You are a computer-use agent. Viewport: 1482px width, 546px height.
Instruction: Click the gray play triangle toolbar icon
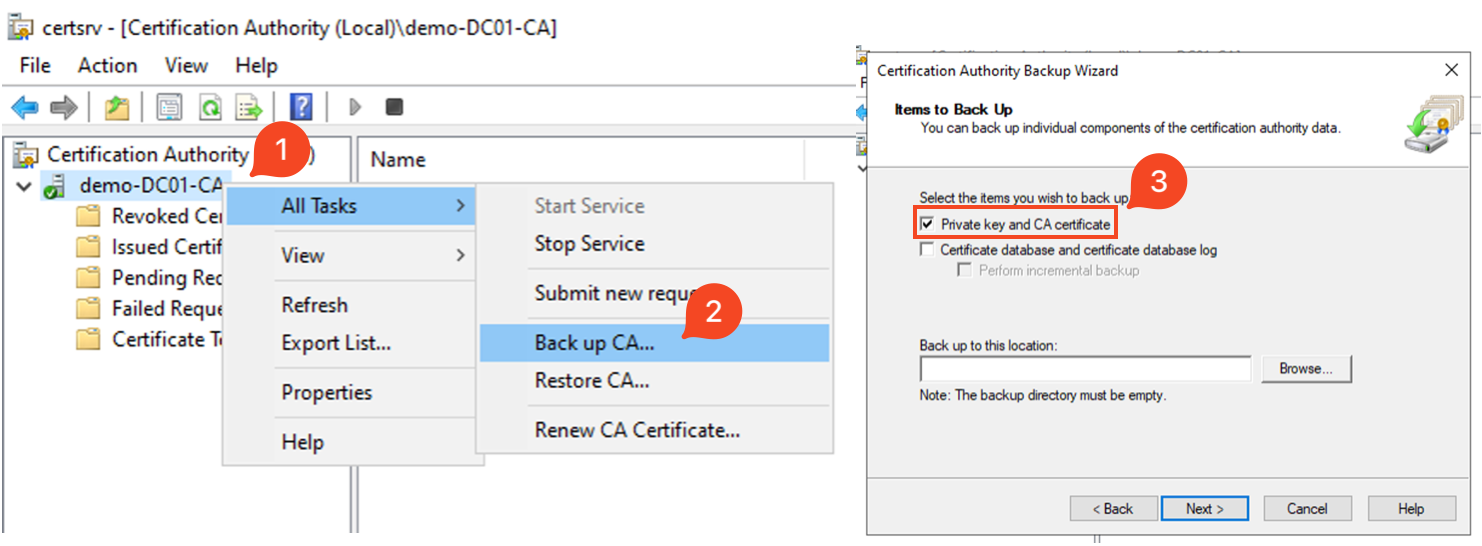coord(354,107)
